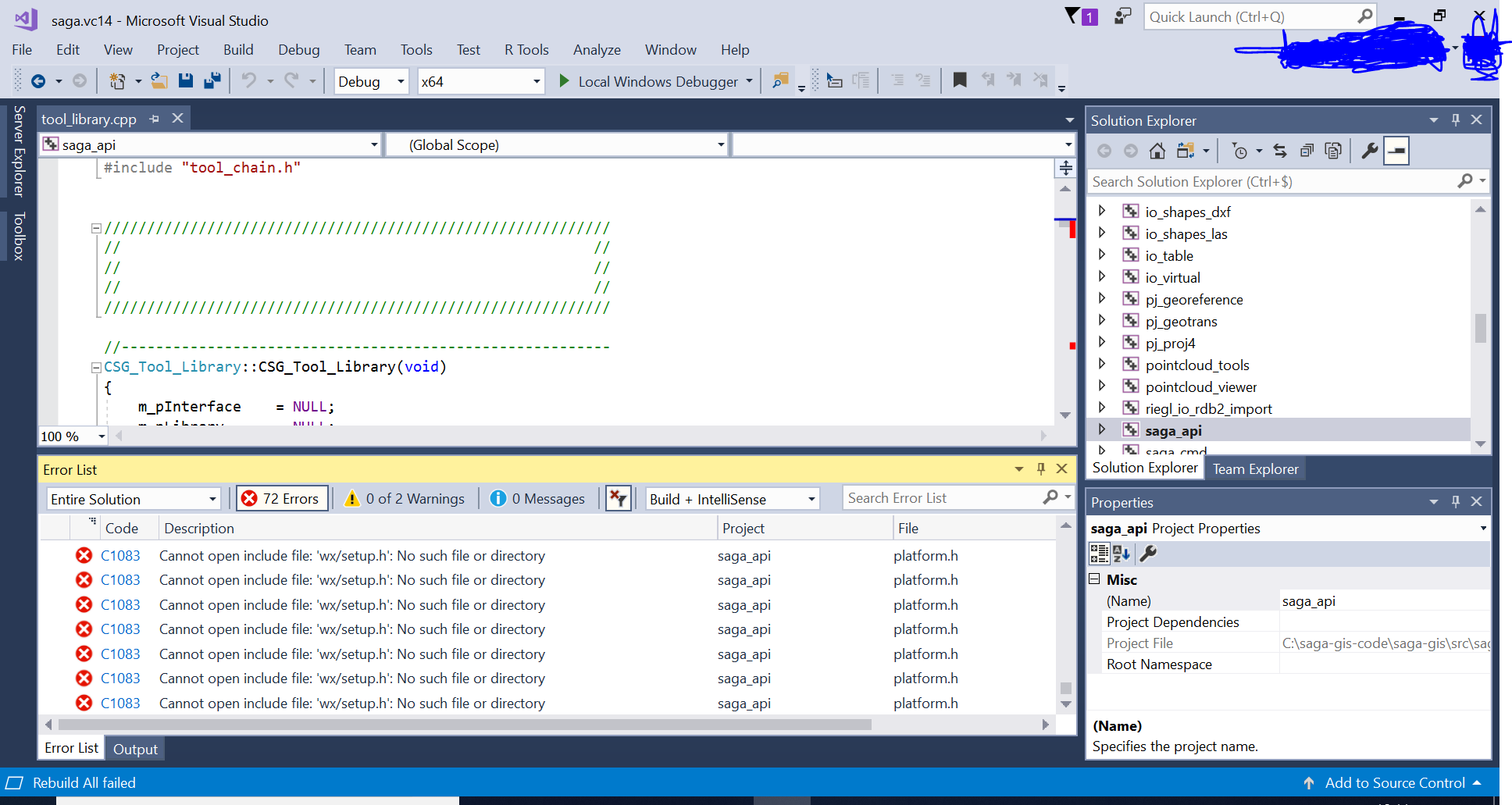Image resolution: width=1512 pixels, height=805 pixels.
Task: Click the Open File folder icon
Action: [x=159, y=80]
